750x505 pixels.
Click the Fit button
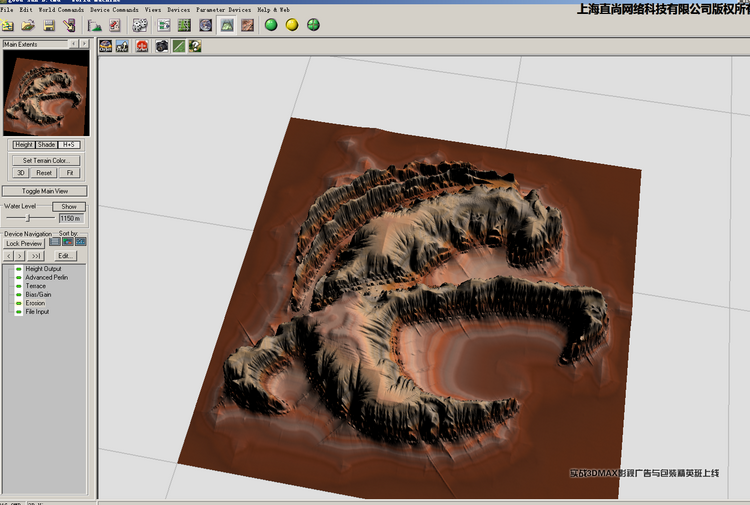(x=70, y=173)
